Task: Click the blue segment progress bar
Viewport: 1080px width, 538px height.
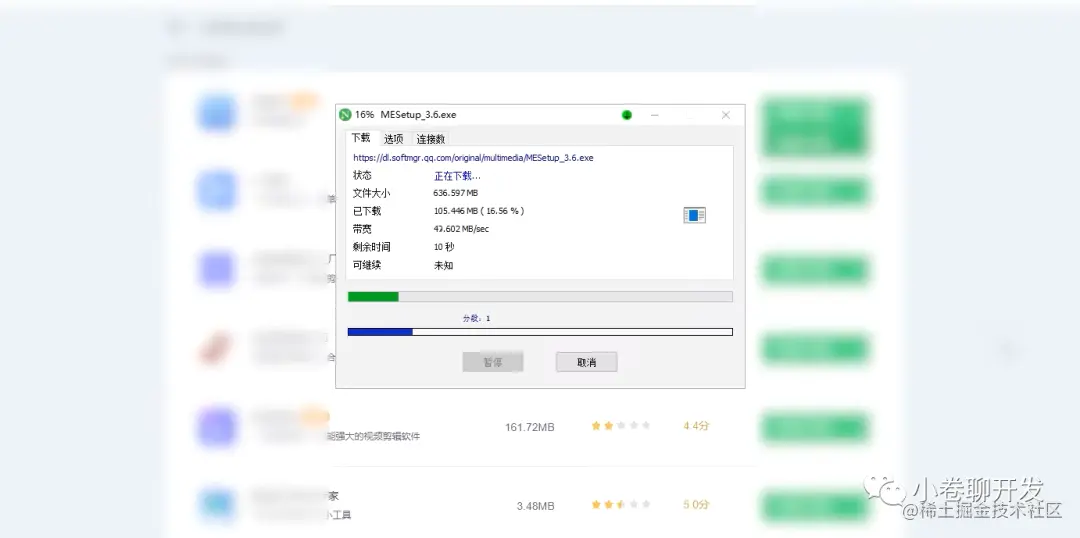Action: [x=540, y=332]
